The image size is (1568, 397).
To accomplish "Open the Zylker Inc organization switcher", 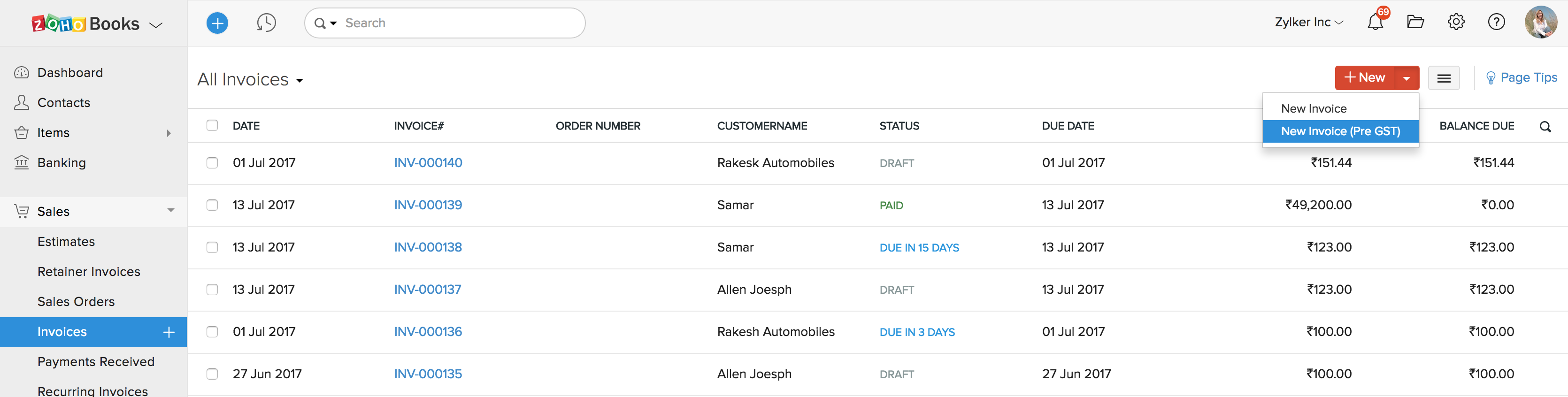I will coord(1309,23).
